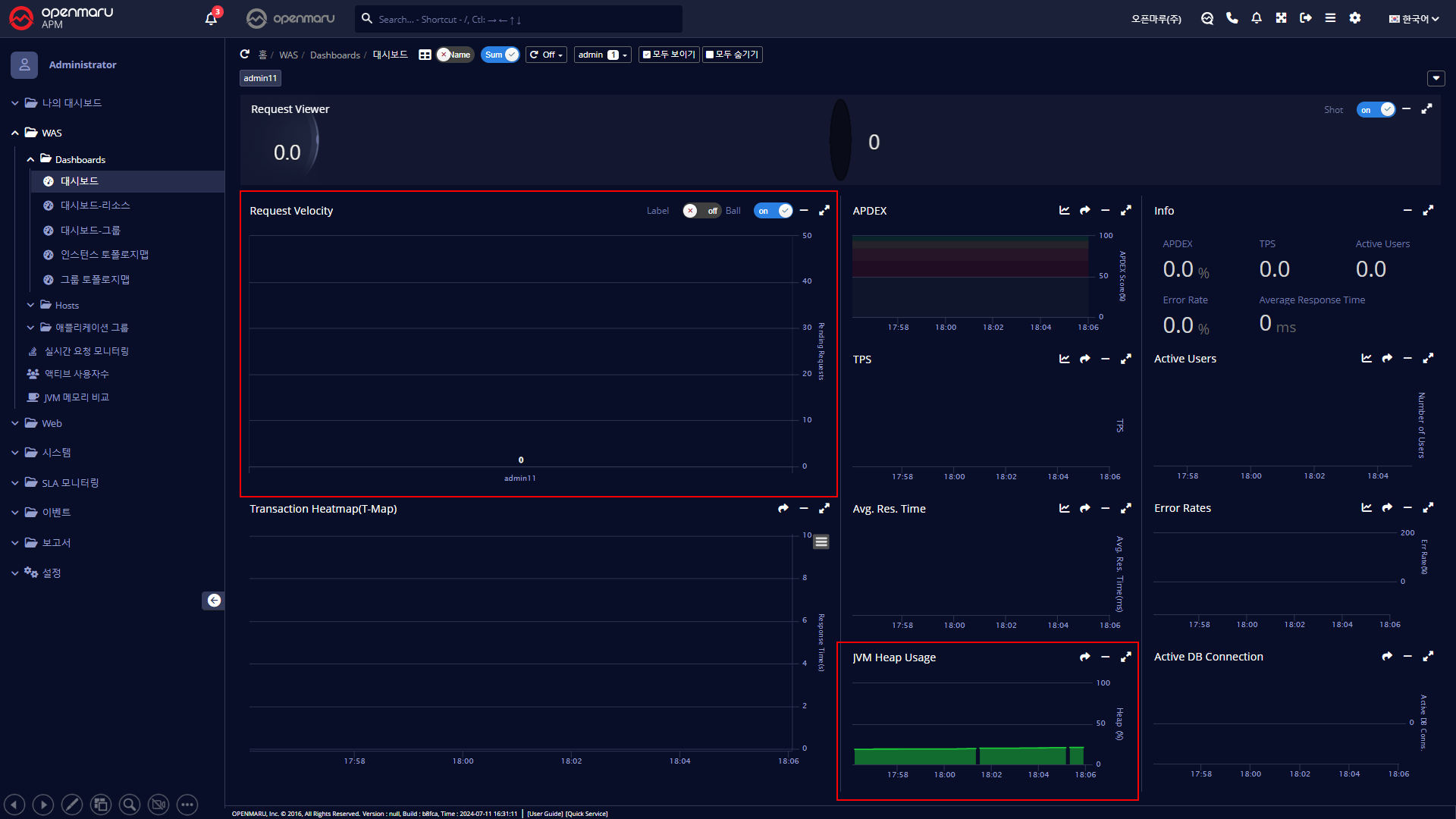Click the logout icon in header

(x=1305, y=18)
